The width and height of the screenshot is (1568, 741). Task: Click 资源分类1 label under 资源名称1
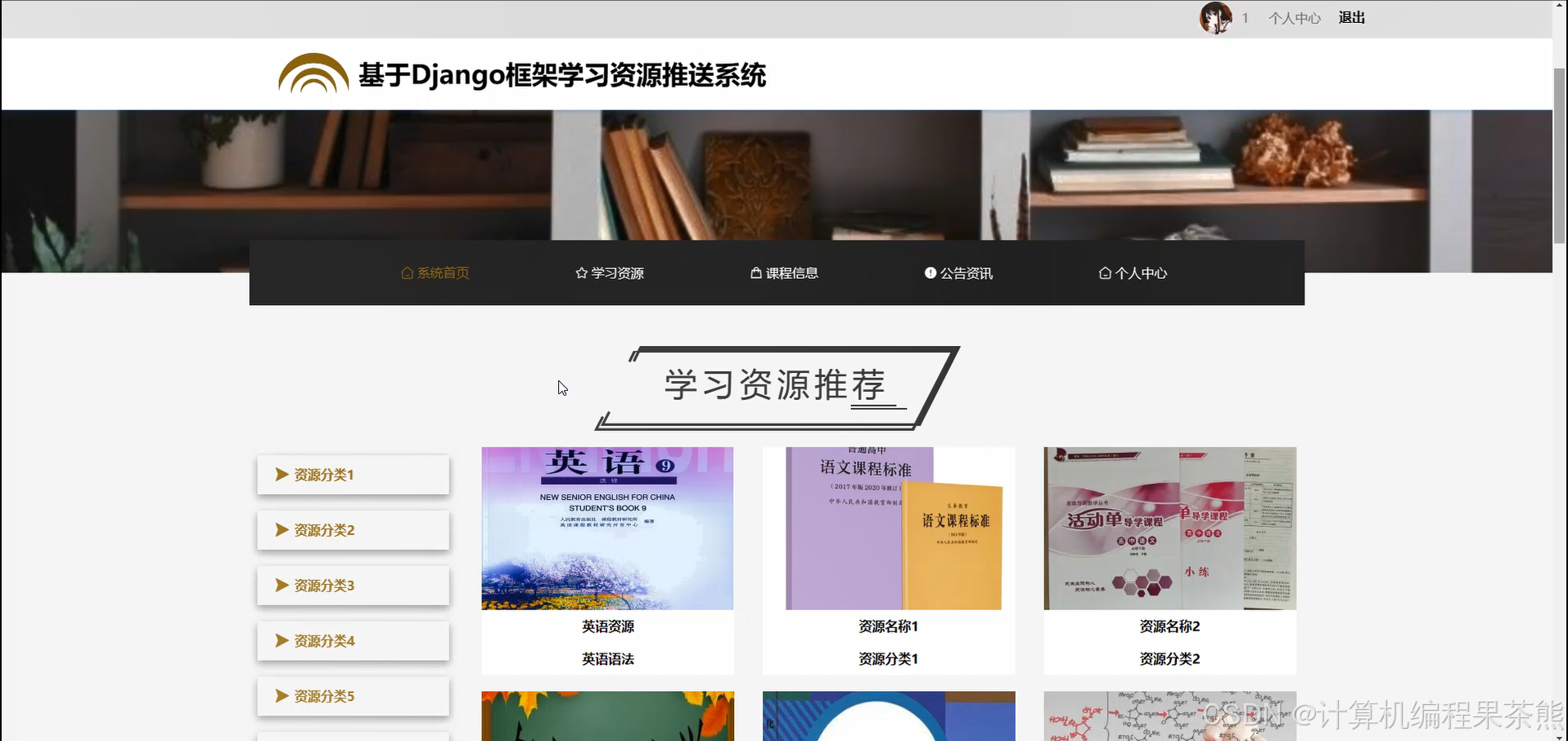coord(889,659)
